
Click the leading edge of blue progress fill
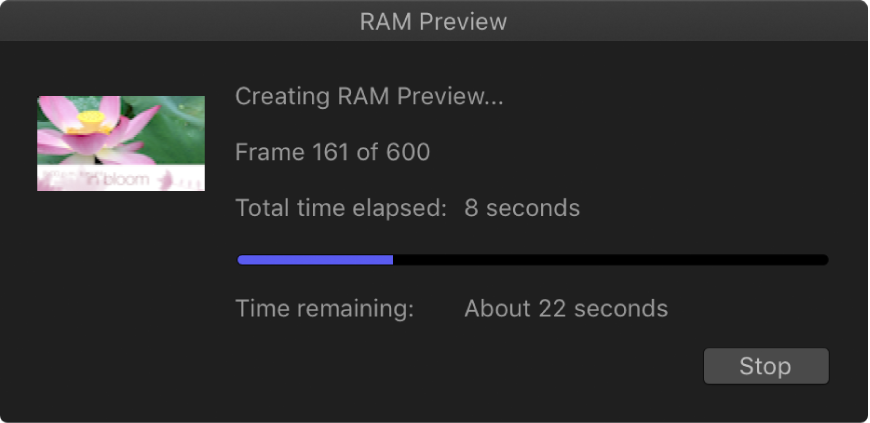391,260
